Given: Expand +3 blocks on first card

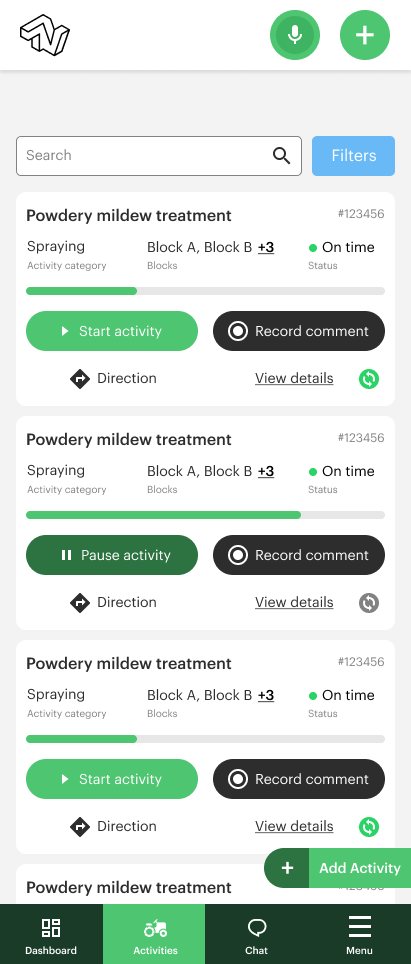Looking at the screenshot, I should click(x=266, y=247).
